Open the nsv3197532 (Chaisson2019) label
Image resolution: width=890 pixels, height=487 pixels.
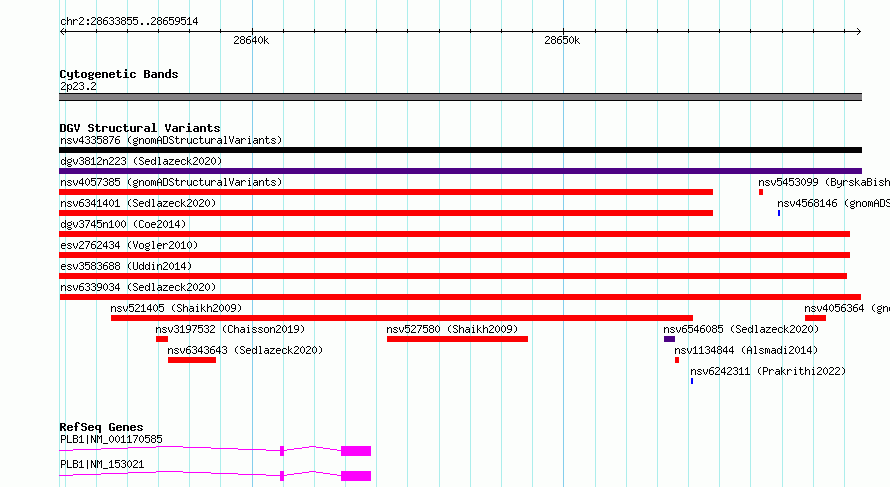point(230,329)
